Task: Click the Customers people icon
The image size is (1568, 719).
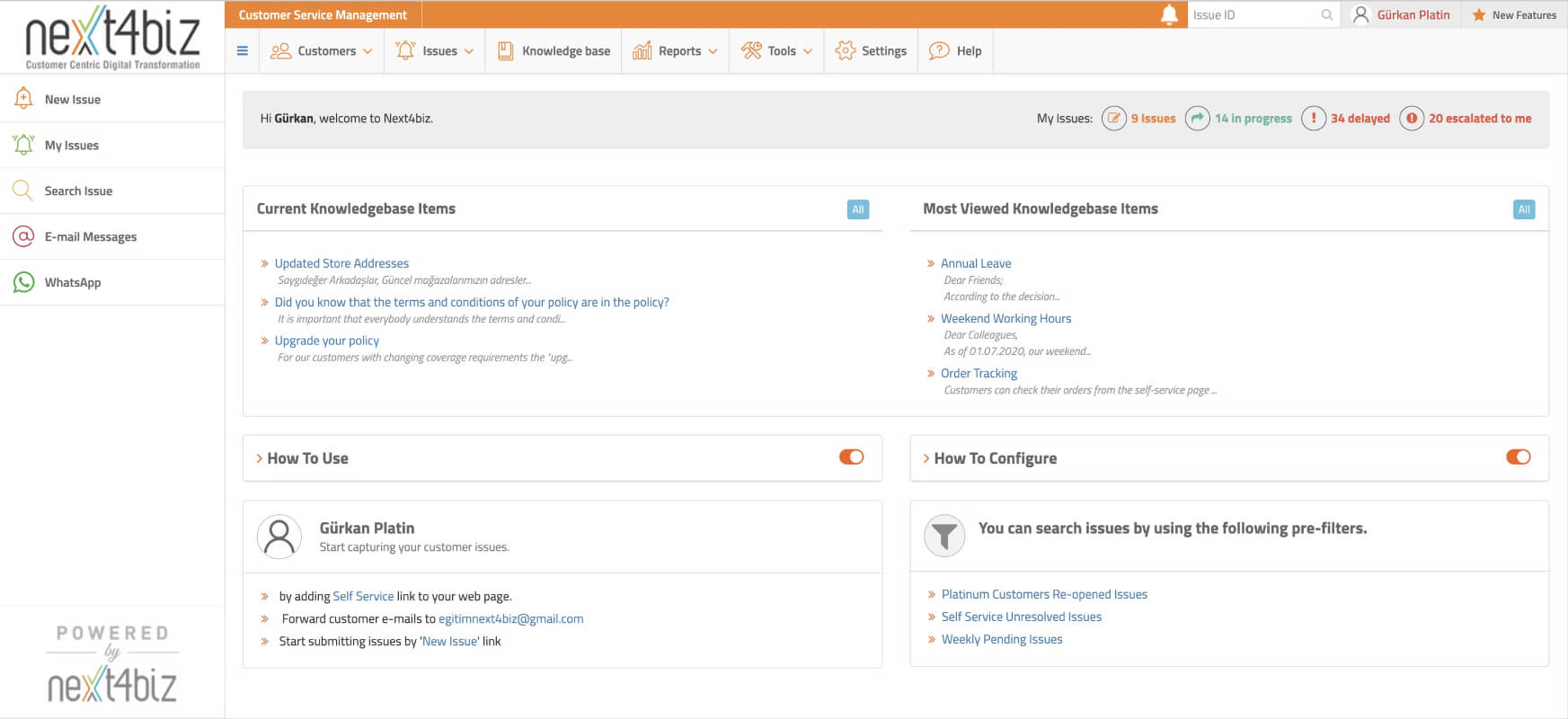Action: (x=281, y=51)
